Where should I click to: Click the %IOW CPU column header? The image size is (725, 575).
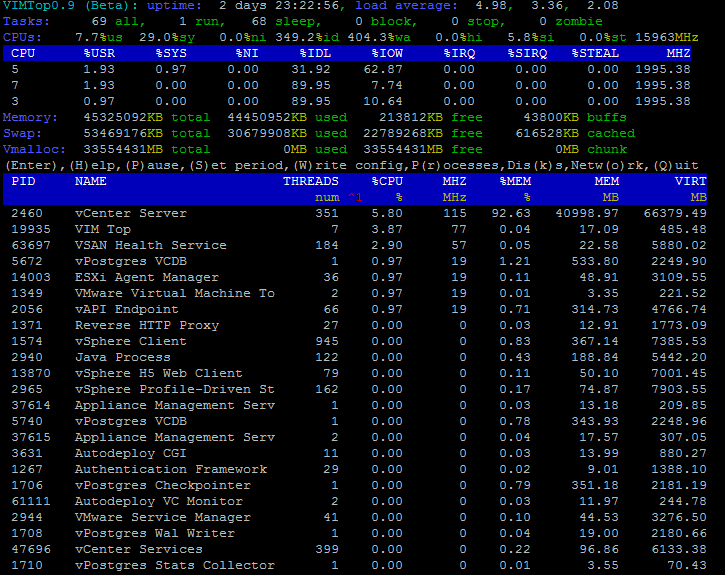click(387, 54)
